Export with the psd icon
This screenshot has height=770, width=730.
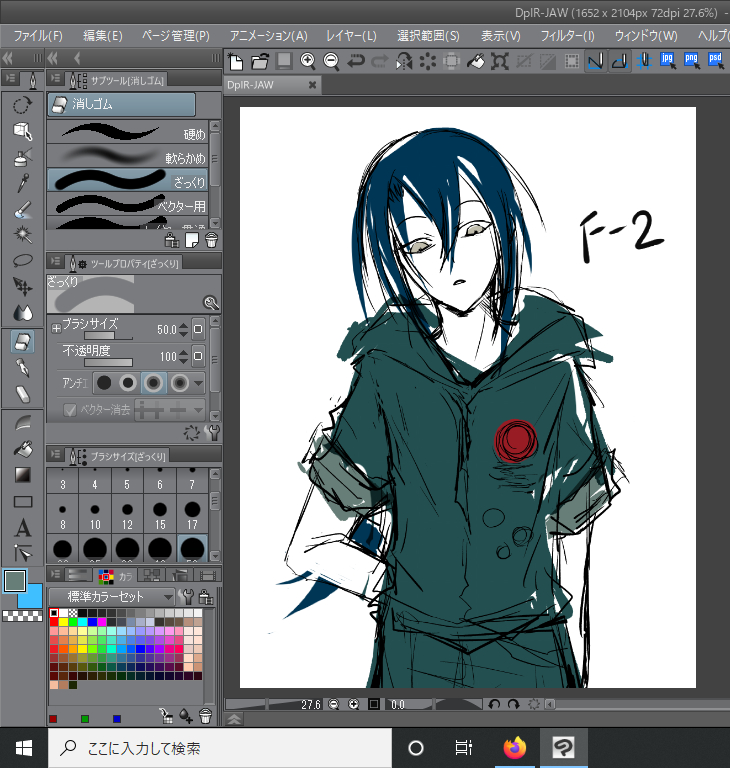pyautogui.click(x=715, y=61)
